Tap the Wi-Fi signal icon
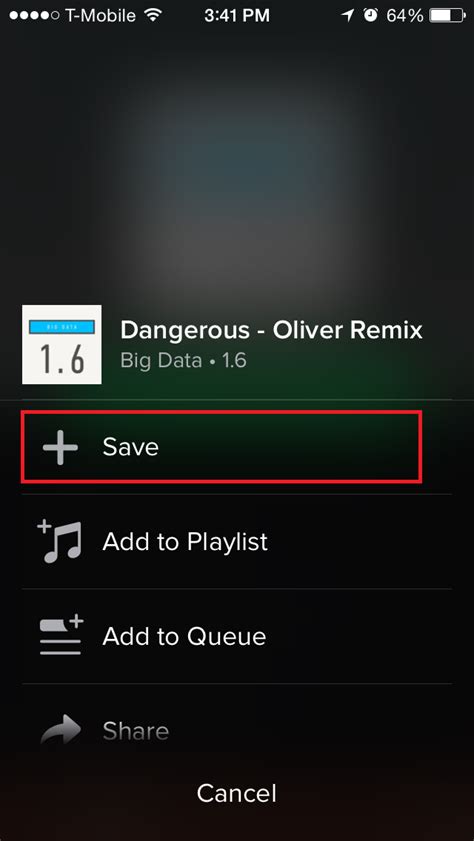Screen dimensions: 474x841 pos(153,16)
